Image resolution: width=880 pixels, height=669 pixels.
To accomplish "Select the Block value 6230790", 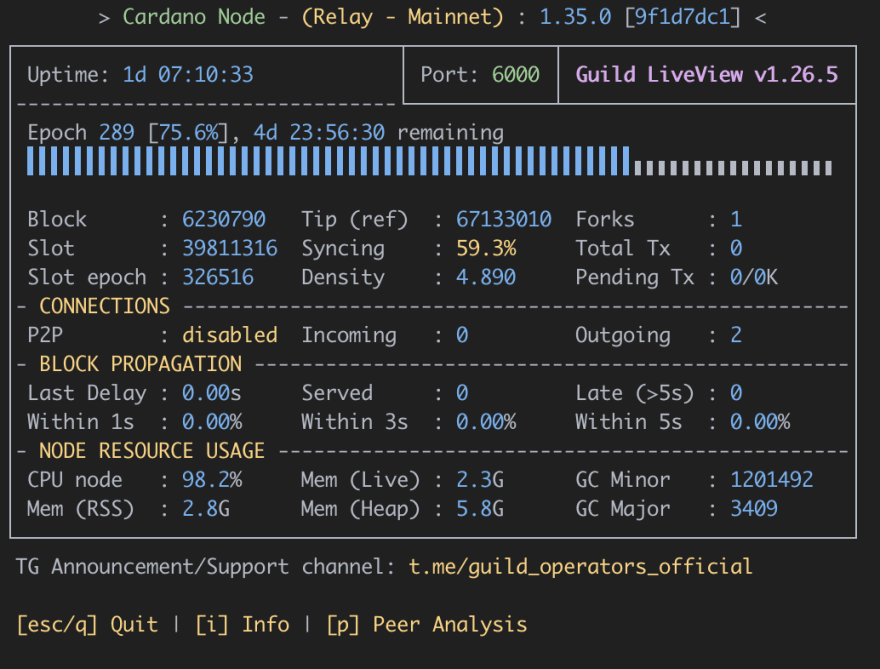I will pyautogui.click(x=223, y=219).
